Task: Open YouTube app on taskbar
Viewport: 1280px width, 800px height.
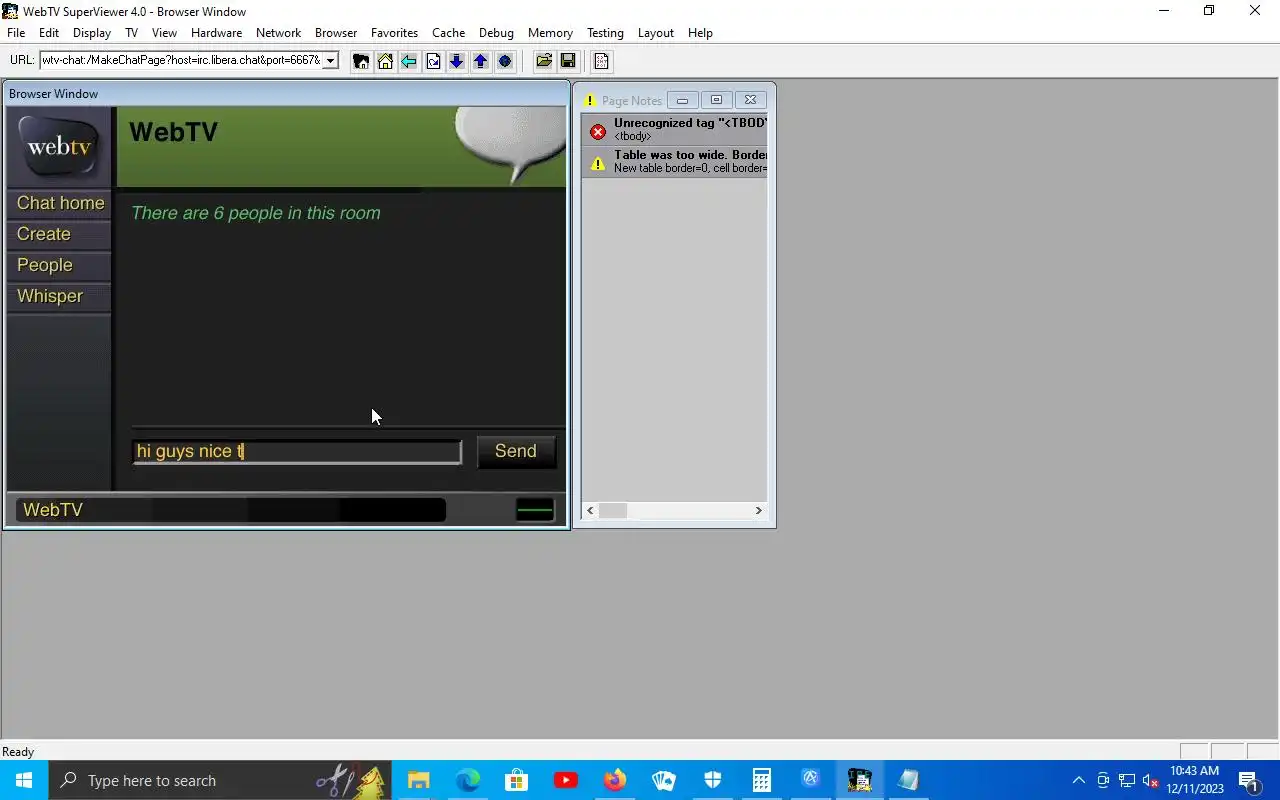Action: click(565, 780)
